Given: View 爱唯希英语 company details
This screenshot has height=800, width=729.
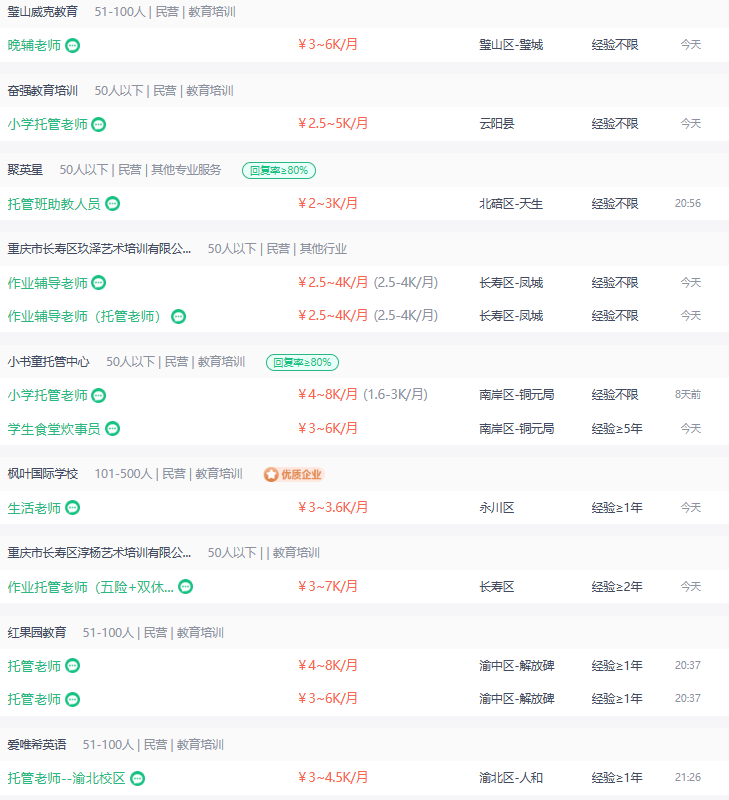Looking at the screenshot, I should 37,745.
